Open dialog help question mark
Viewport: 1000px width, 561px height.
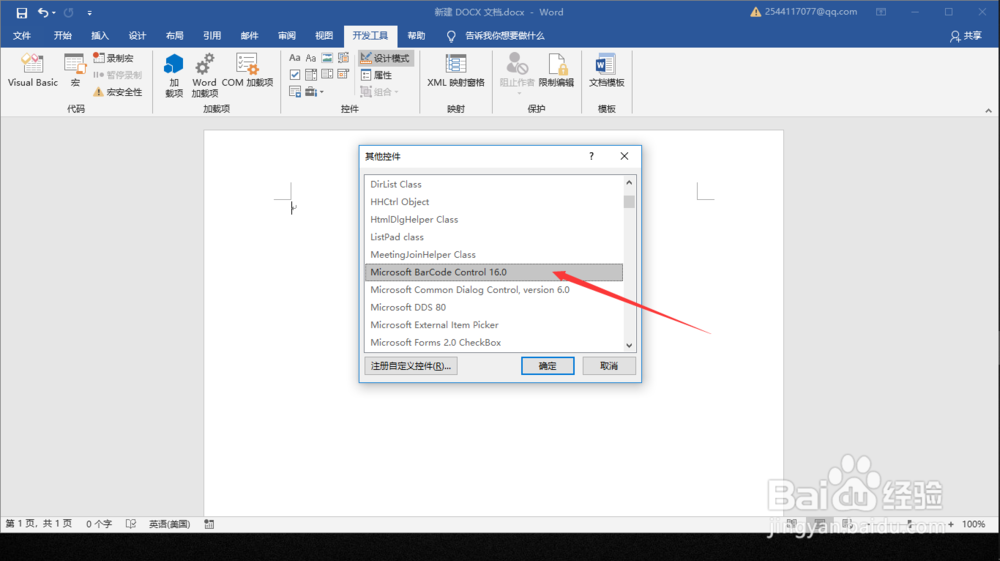pyautogui.click(x=591, y=156)
